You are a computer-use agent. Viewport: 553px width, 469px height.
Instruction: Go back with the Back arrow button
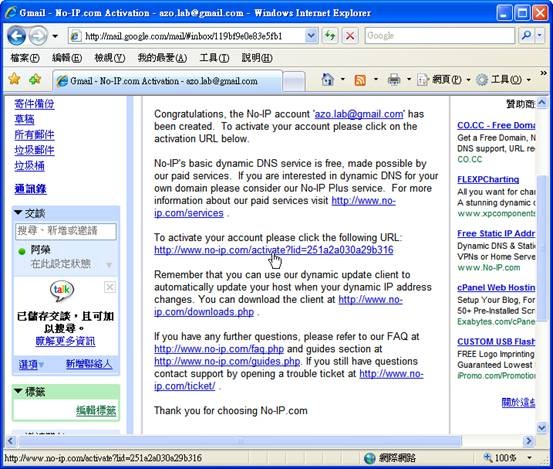16,36
